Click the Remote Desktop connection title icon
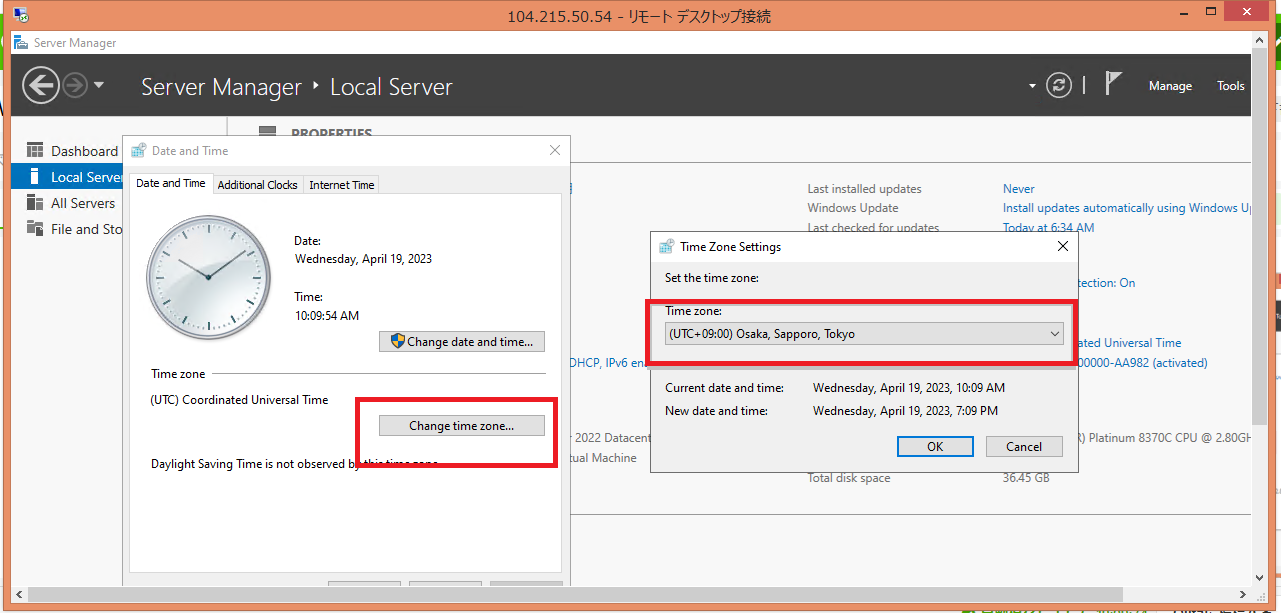 pyautogui.click(x=20, y=14)
